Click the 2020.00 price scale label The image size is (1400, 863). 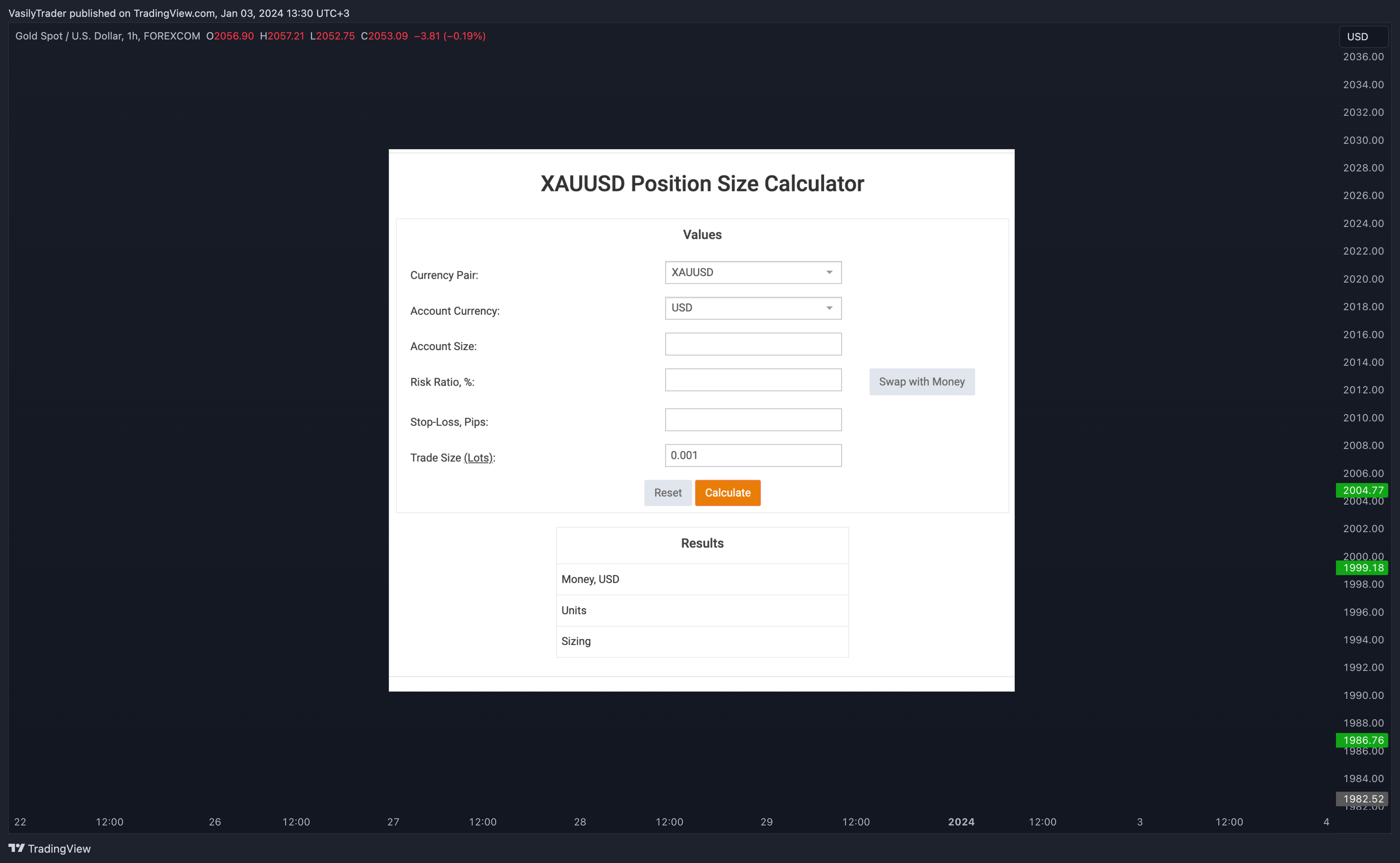tap(1363, 279)
